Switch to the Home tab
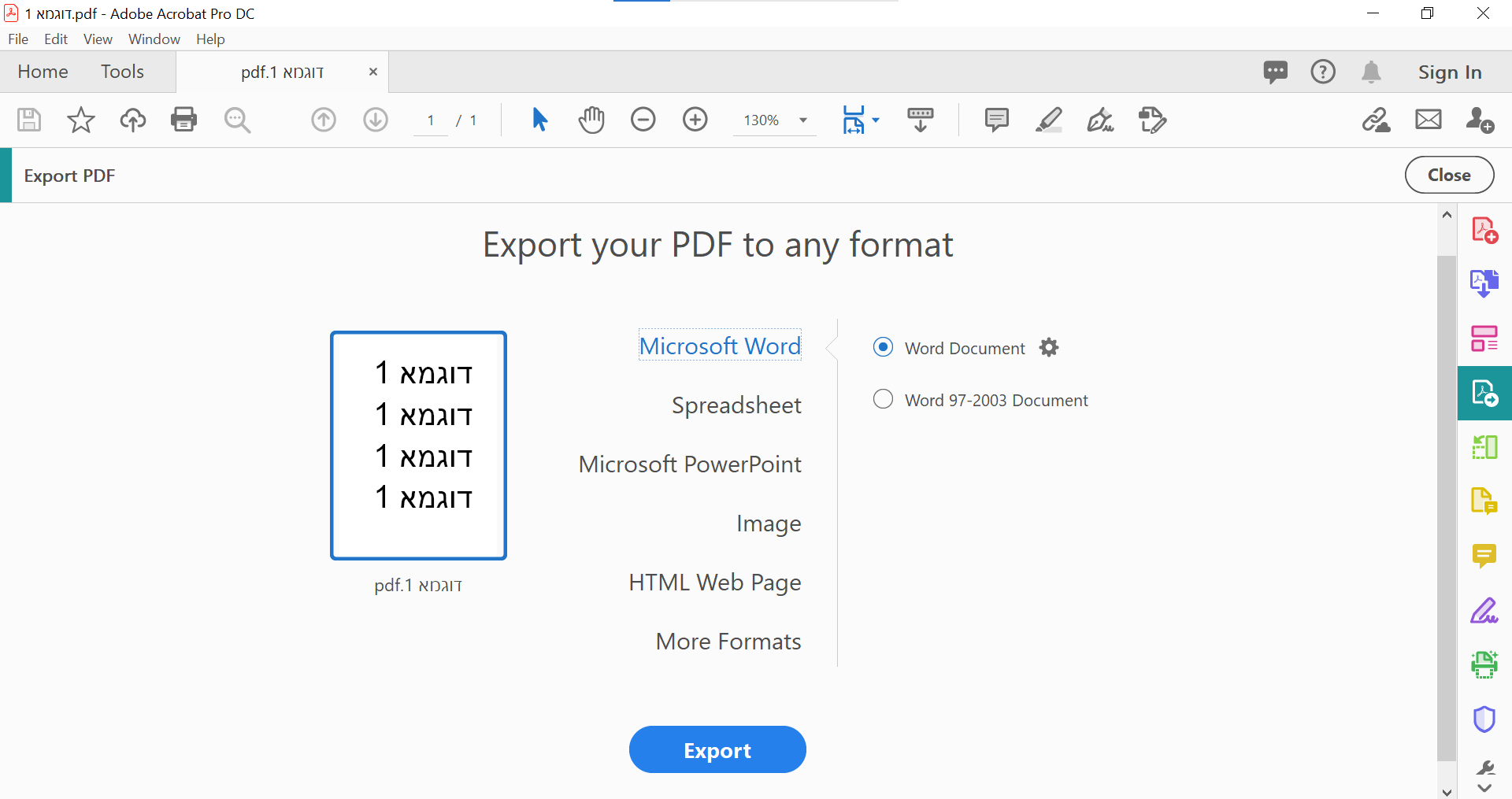Screen dimensions: 1512x799 pos(43,72)
